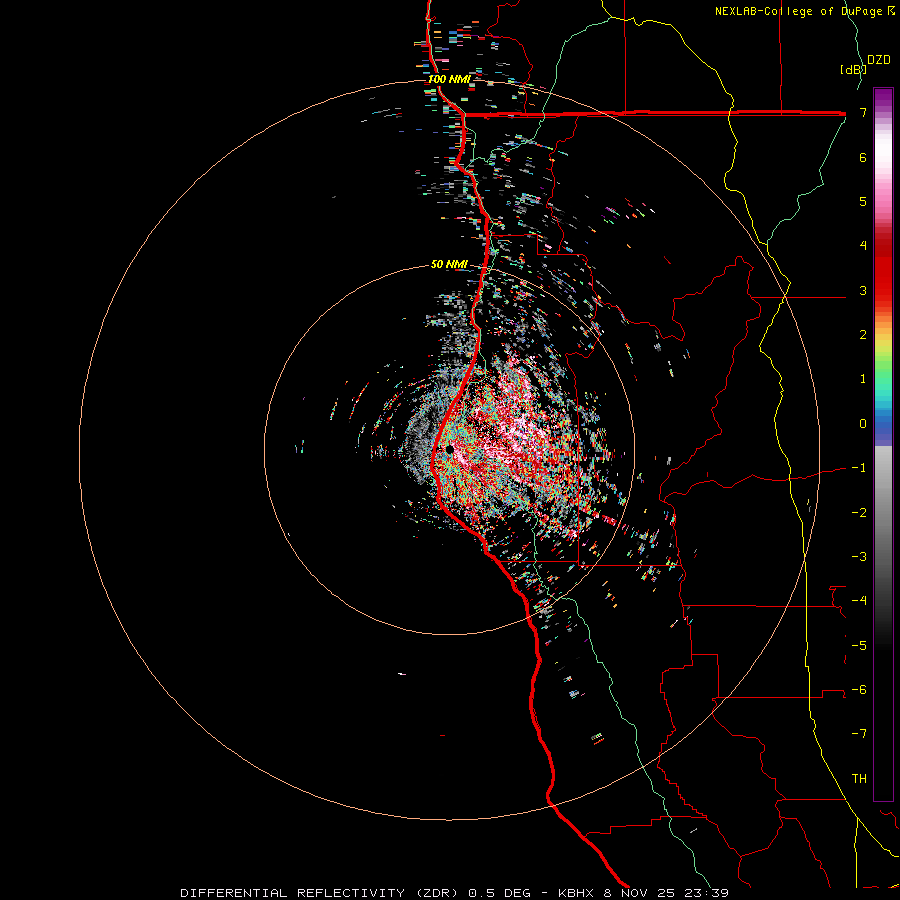Screen dimensions: 900x900
Task: Click the -6 dB scale value
Action: click(859, 690)
